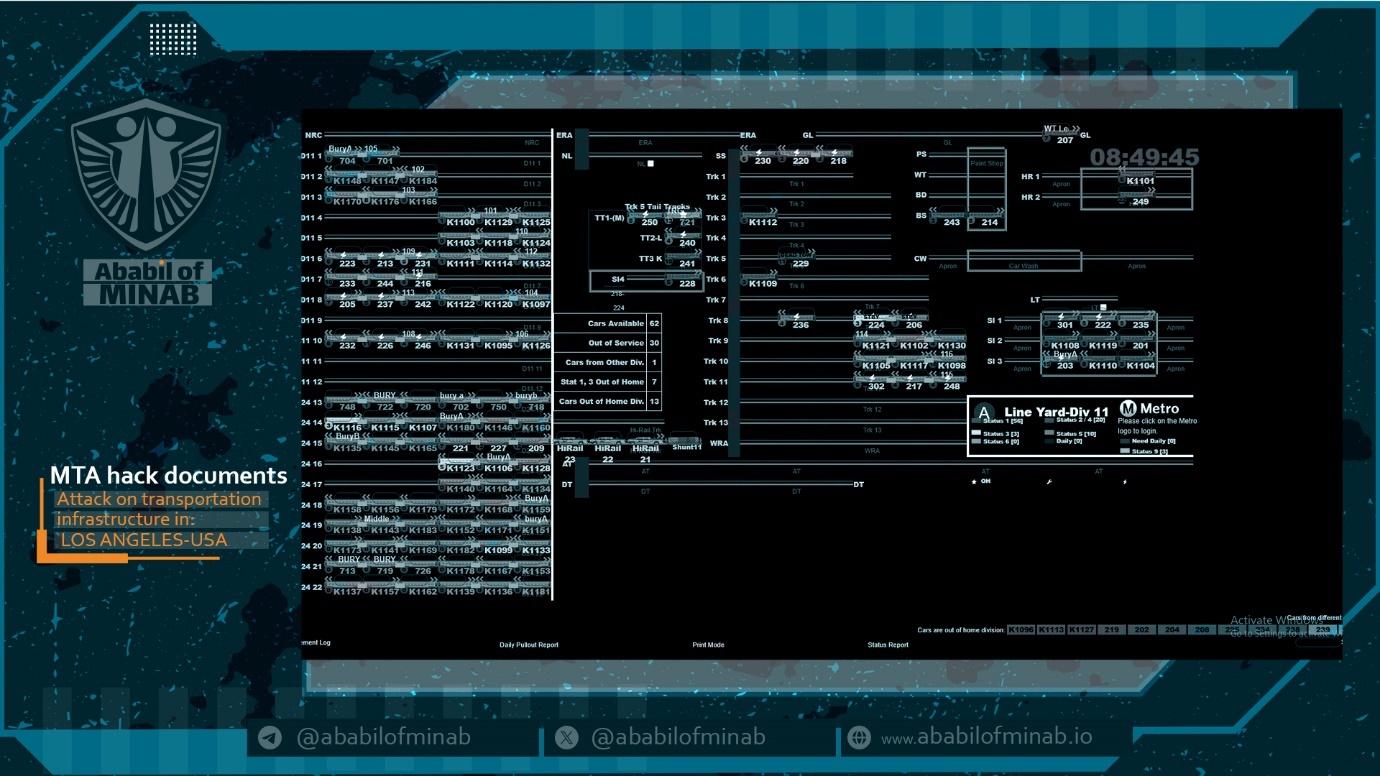The width and height of the screenshot is (1380, 776).
Task: Open the Status Report
Action: tap(888, 645)
